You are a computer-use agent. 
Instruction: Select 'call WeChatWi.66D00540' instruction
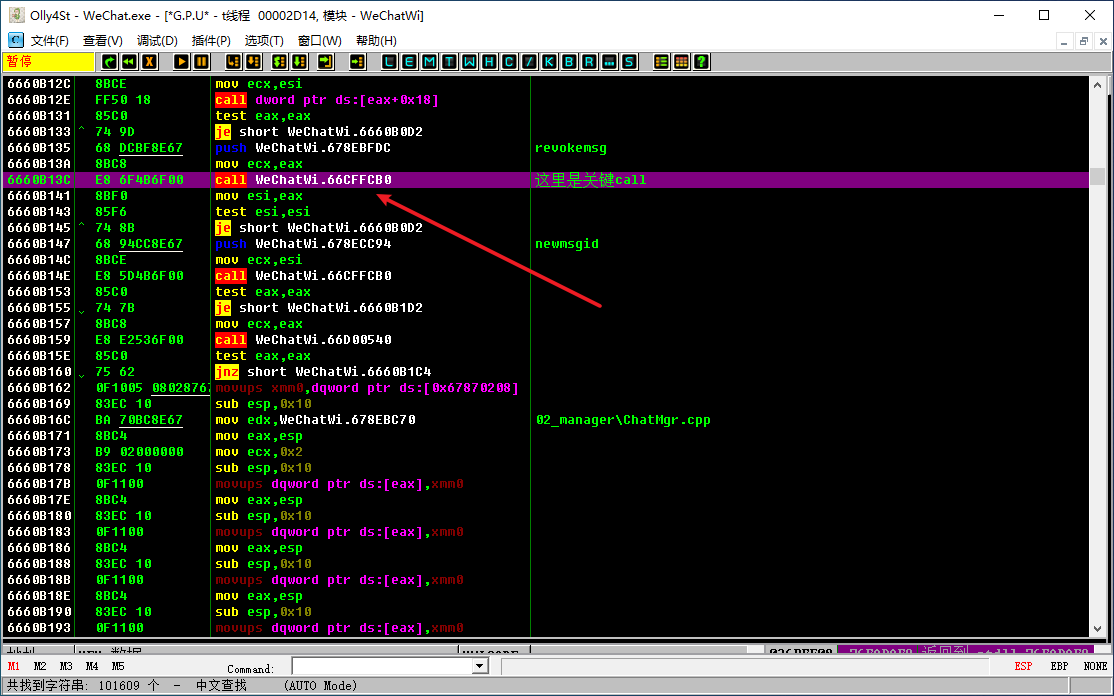pyautogui.click(x=303, y=339)
